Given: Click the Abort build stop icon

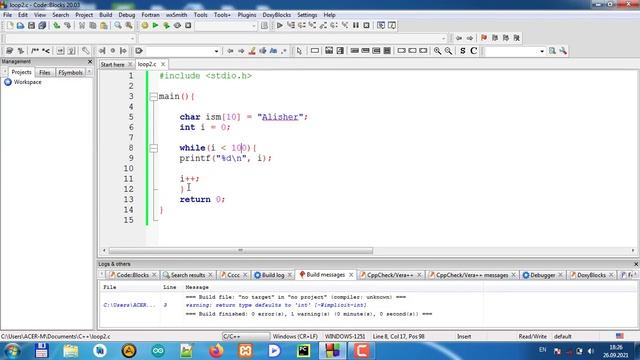Looking at the screenshot, I should [188, 26].
